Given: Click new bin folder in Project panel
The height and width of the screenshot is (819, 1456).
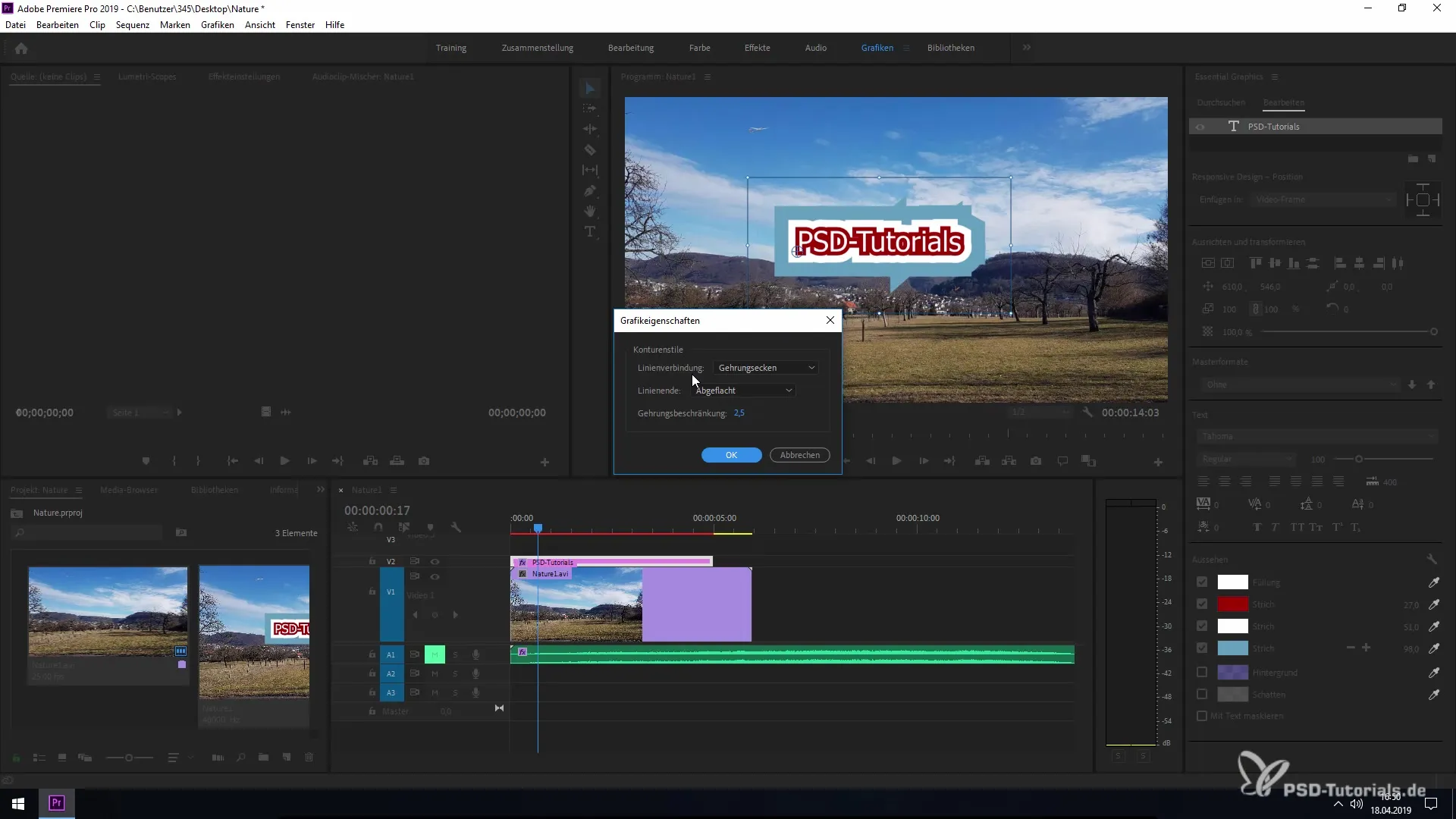Looking at the screenshot, I should 263,758.
